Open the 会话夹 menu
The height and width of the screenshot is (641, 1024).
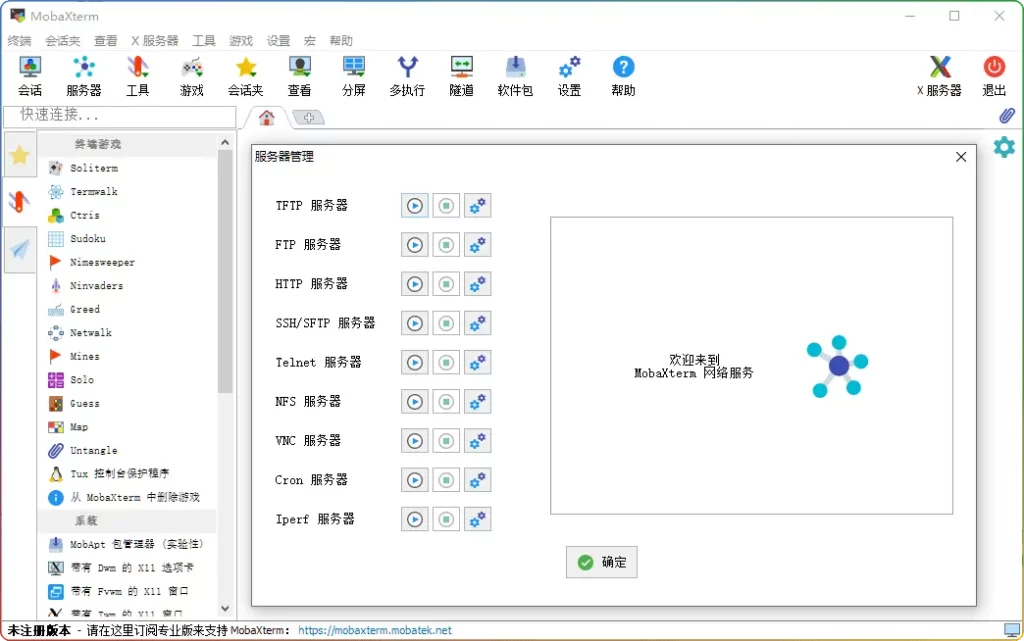(63, 40)
